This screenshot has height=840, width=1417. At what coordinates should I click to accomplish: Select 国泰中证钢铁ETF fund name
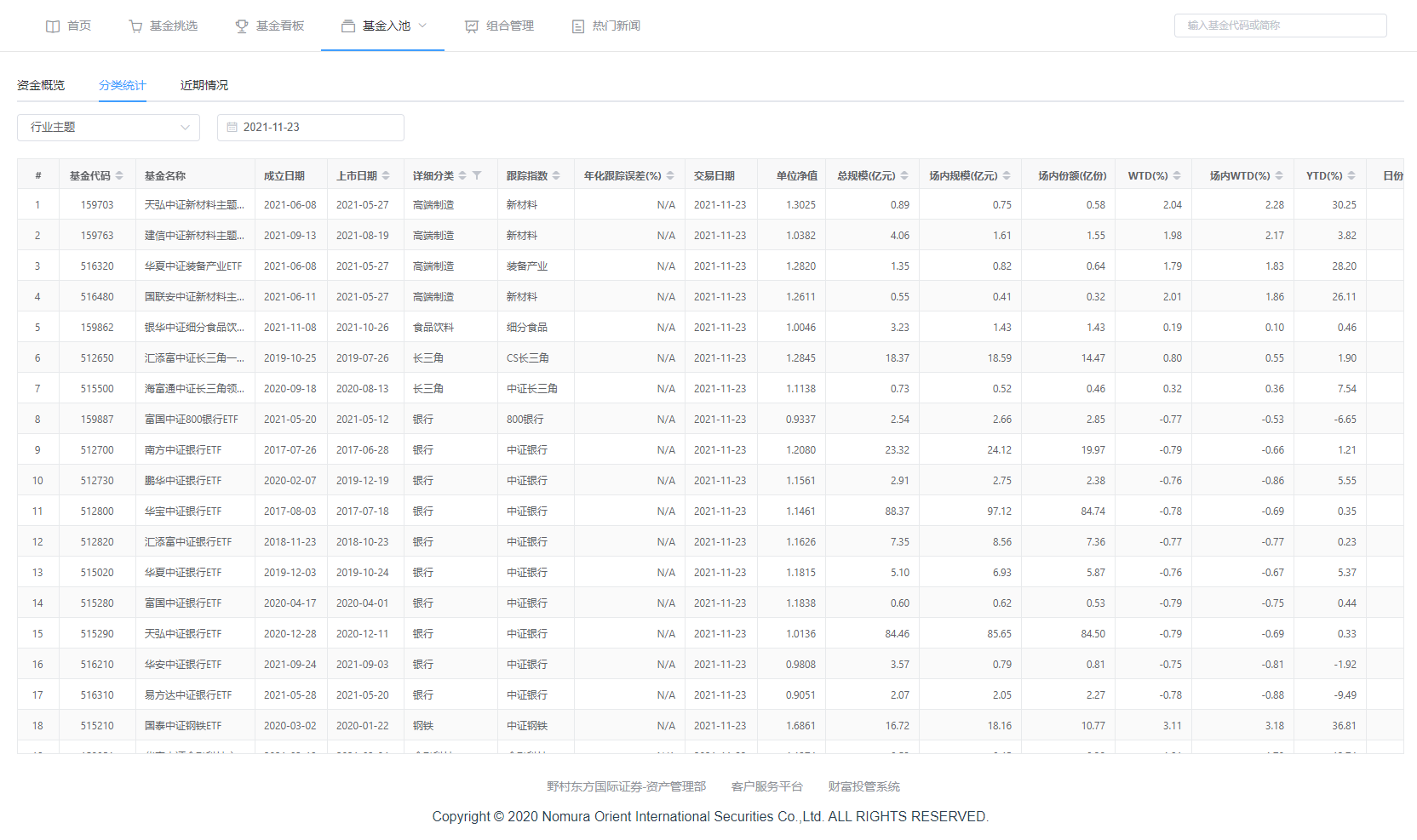[x=183, y=726]
